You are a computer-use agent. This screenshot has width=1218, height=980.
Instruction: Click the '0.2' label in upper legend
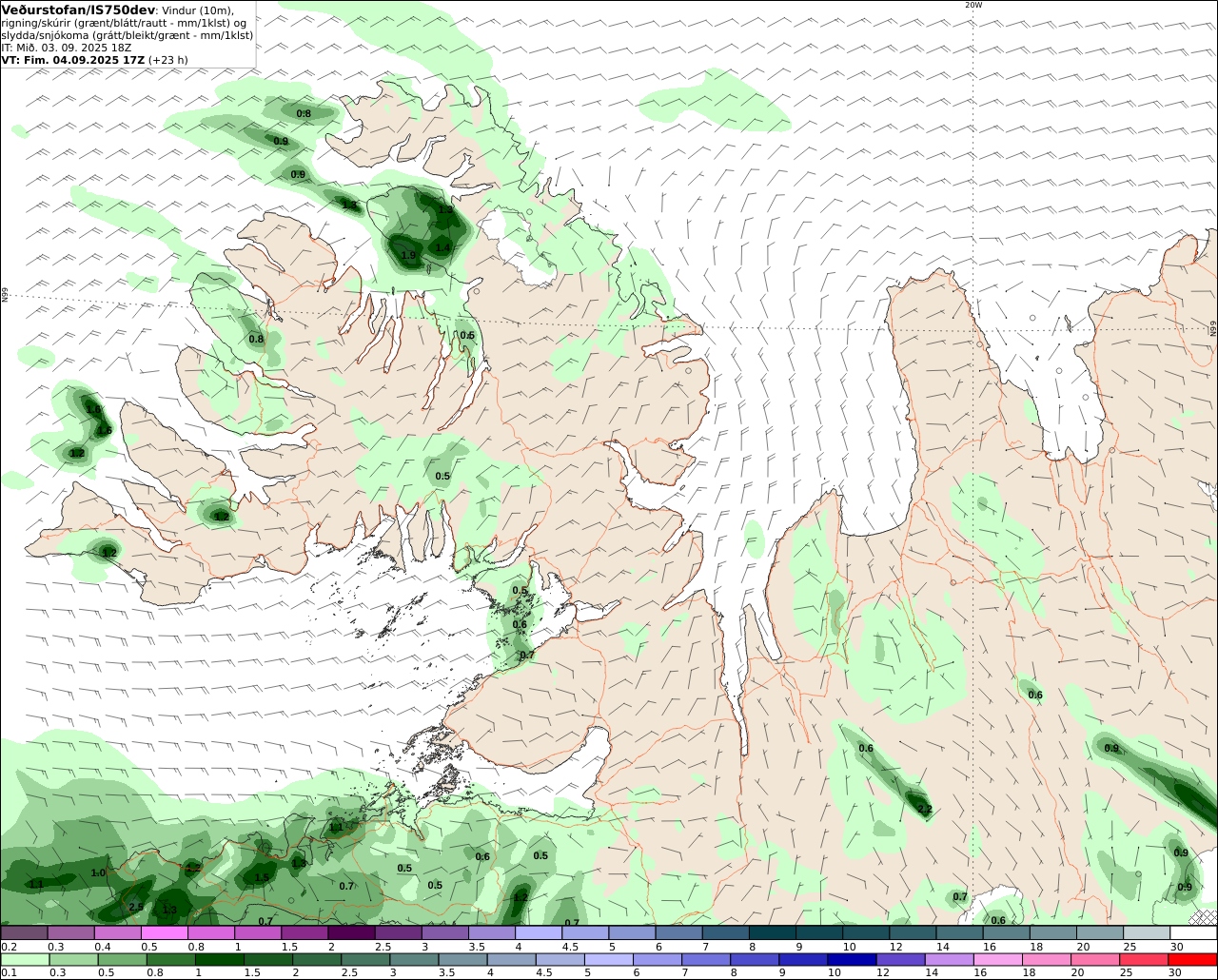[x=9, y=947]
